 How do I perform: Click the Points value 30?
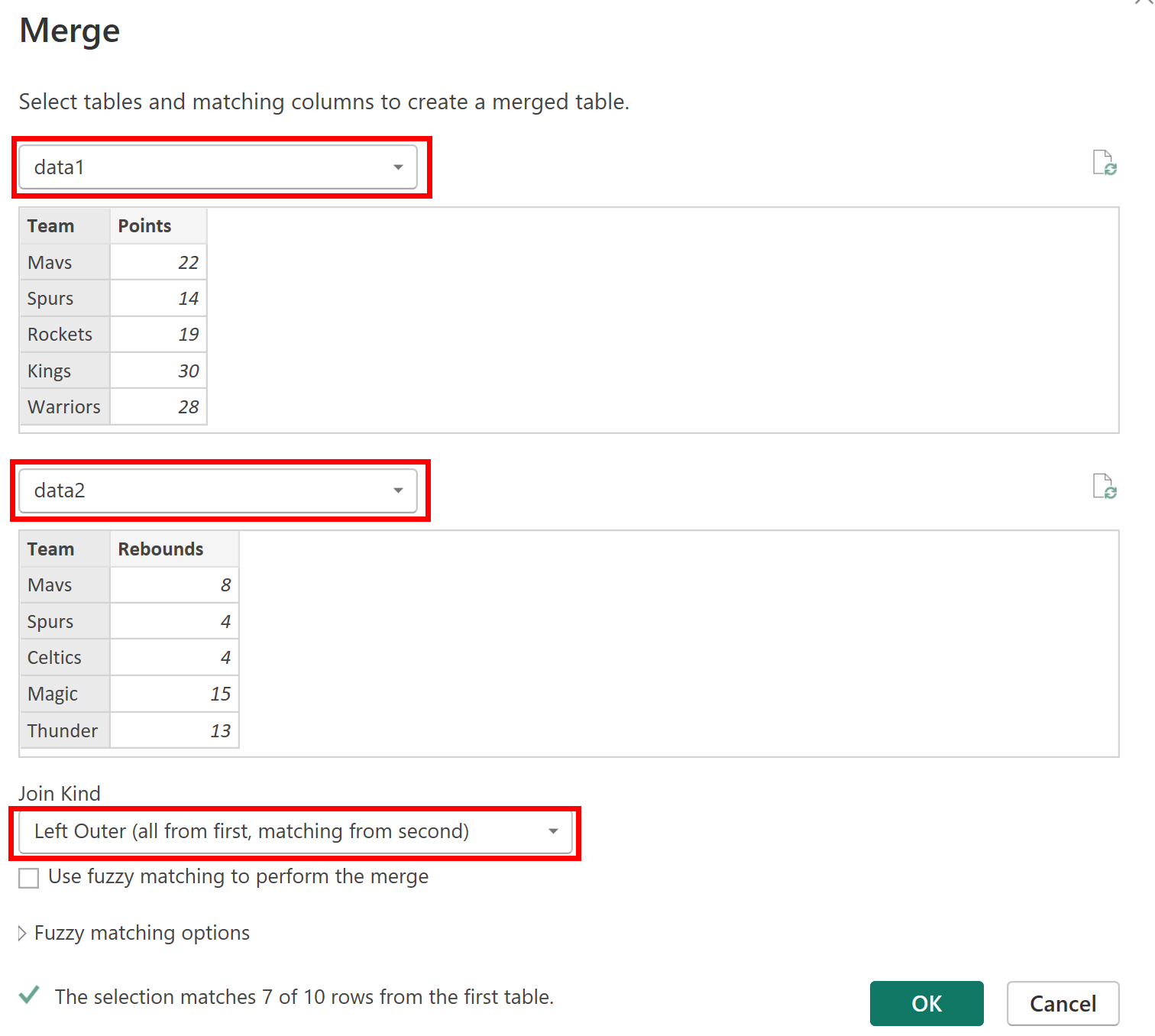pos(159,371)
